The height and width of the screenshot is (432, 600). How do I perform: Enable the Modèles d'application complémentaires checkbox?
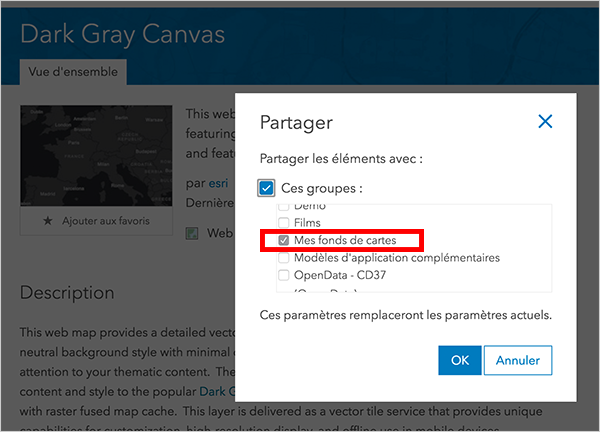tap(284, 258)
